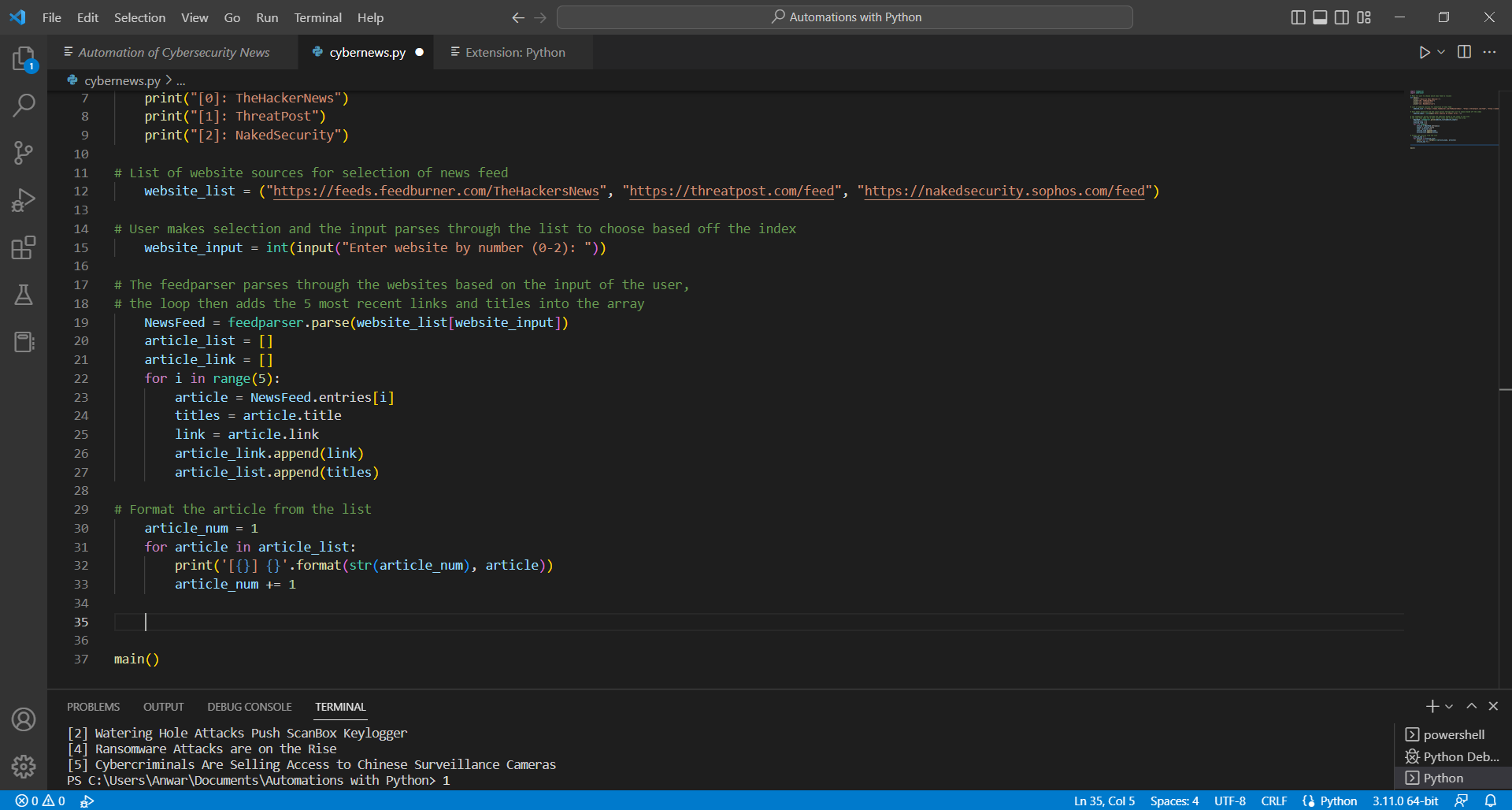Viewport: 1512px width, 810px height.
Task: Open Run and Debug view icon
Action: [x=24, y=199]
